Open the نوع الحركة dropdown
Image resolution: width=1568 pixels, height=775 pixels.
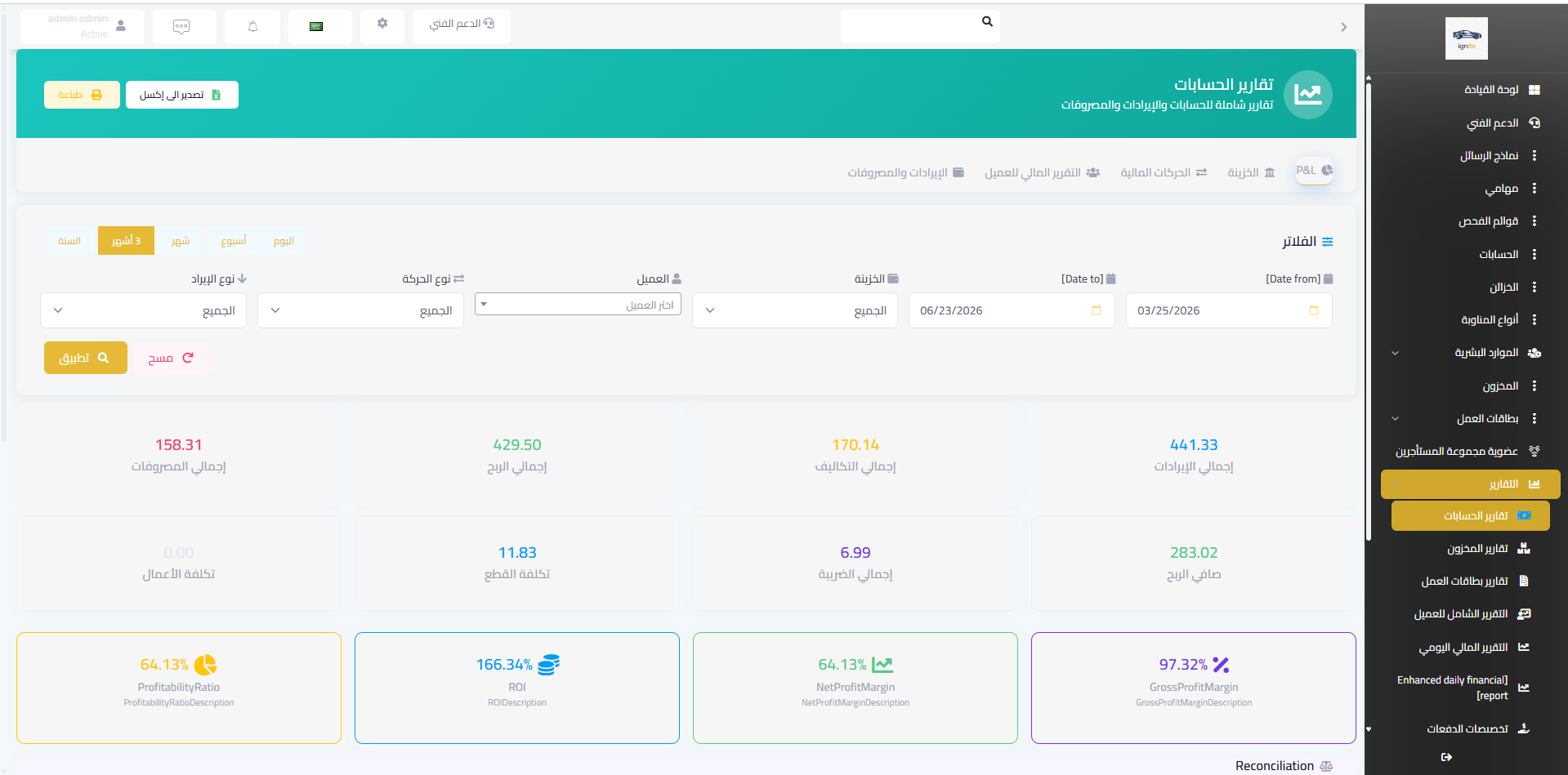360,310
